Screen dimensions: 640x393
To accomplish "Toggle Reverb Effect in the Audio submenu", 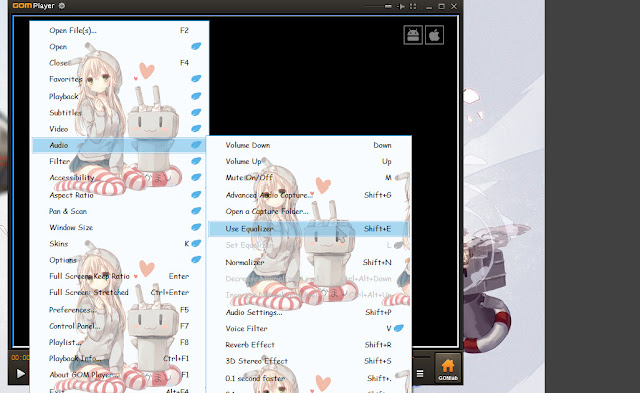I will [x=308, y=345].
